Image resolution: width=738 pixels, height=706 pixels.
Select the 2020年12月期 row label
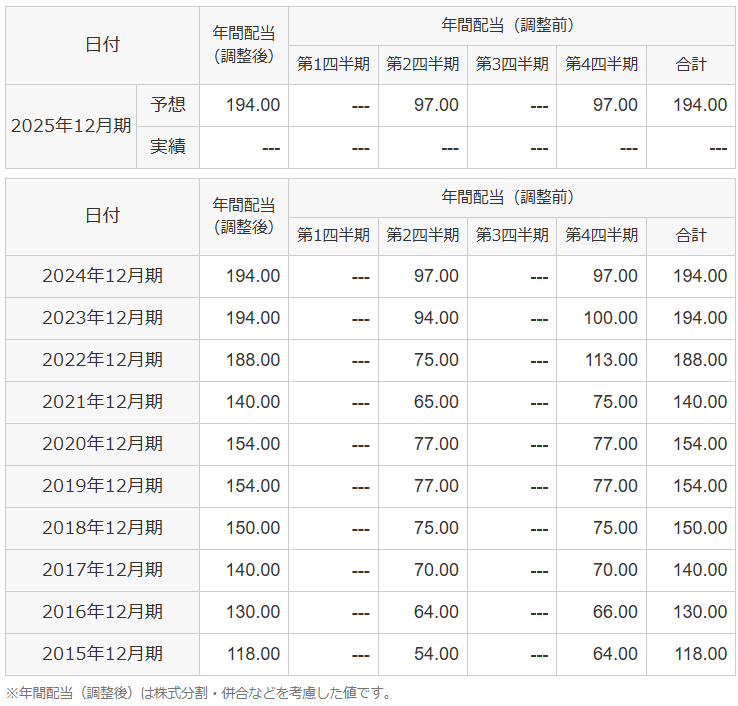tap(102, 444)
